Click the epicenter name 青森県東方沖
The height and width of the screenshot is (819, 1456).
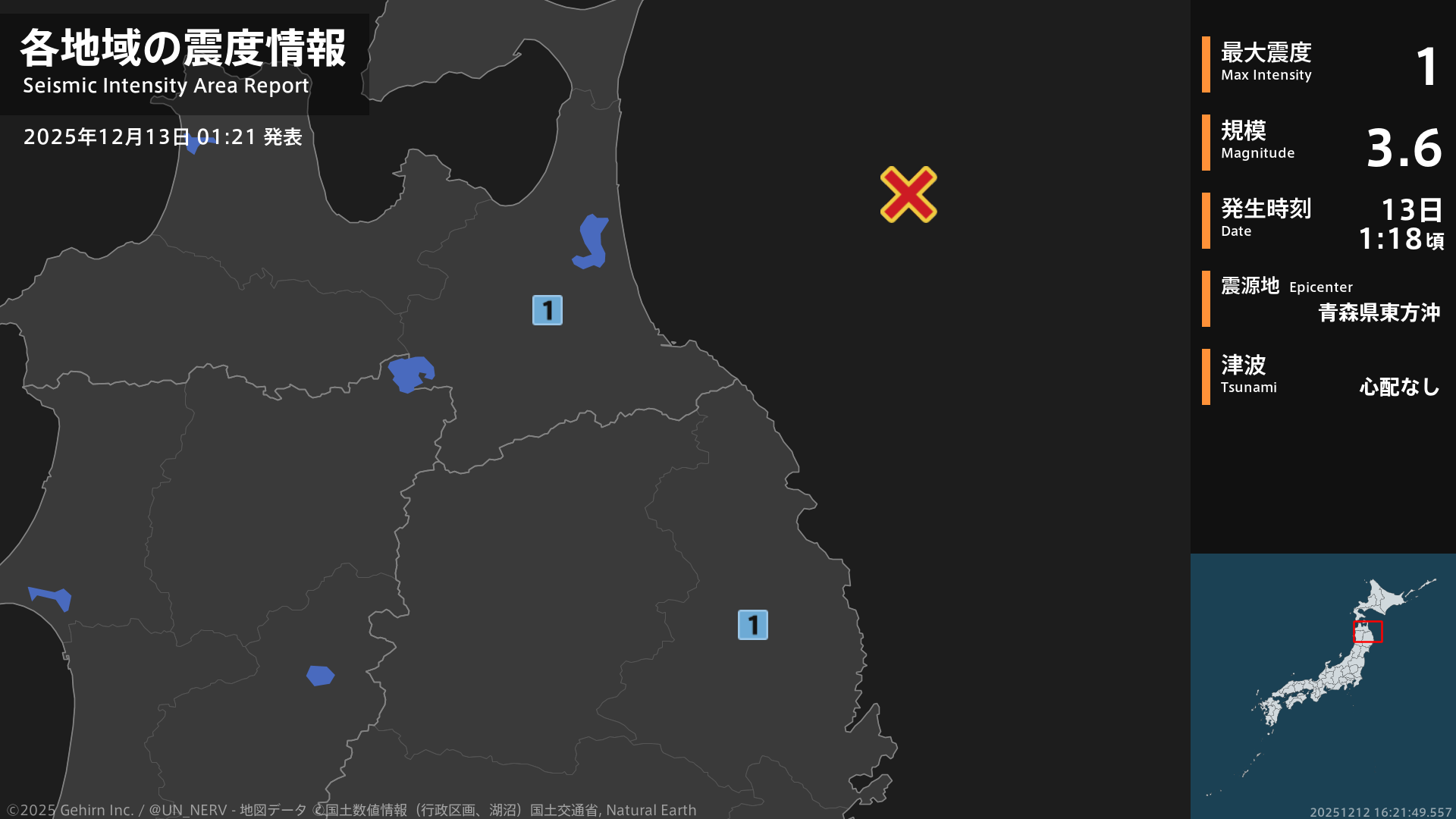pos(1379,312)
